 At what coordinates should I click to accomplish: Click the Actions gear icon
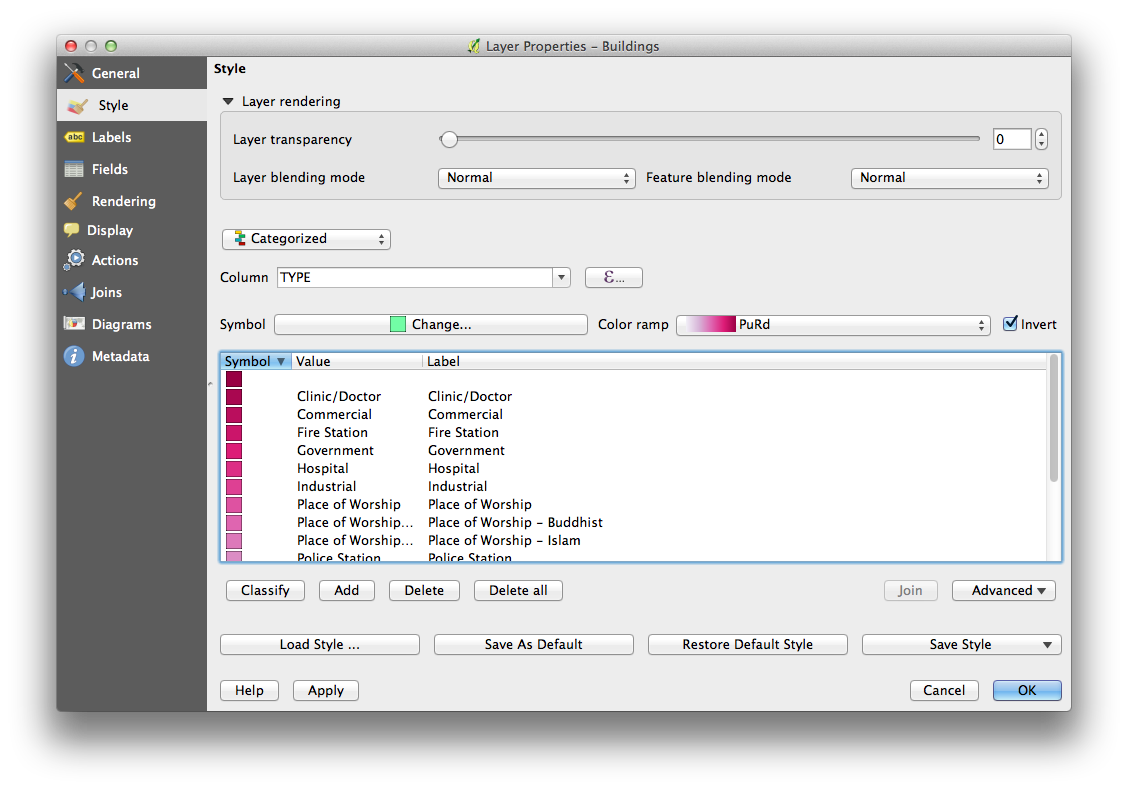coord(74,260)
